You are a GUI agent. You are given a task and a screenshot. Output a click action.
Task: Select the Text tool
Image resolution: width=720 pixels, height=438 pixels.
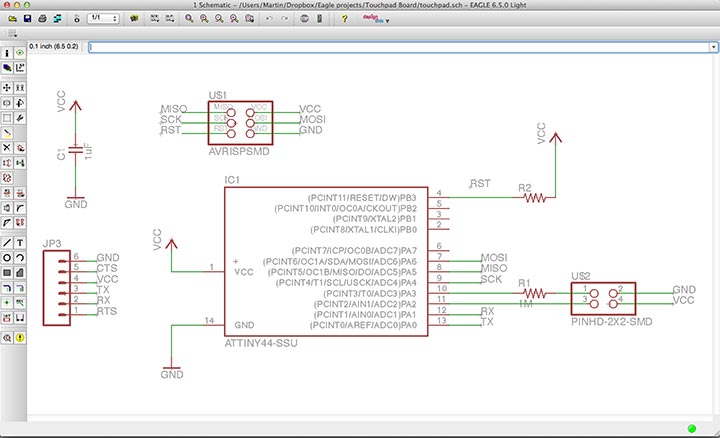pos(20,243)
